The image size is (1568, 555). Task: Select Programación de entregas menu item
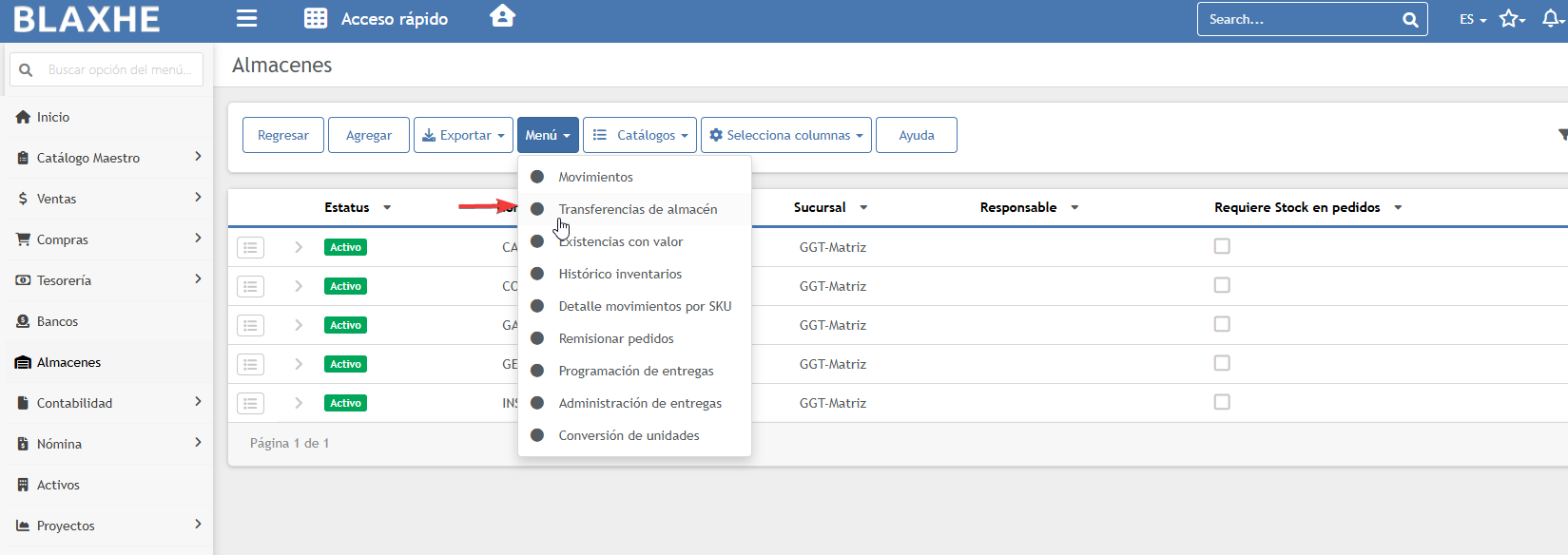coord(634,371)
